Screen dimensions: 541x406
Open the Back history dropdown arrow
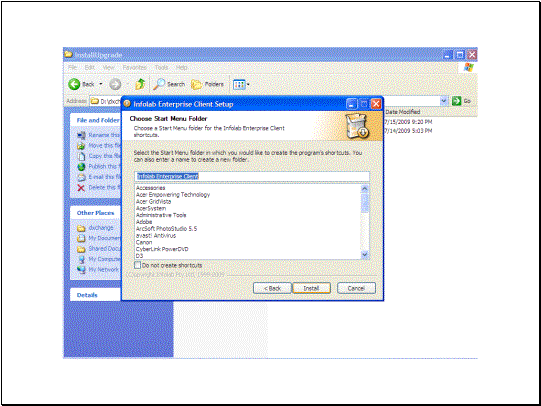point(101,84)
